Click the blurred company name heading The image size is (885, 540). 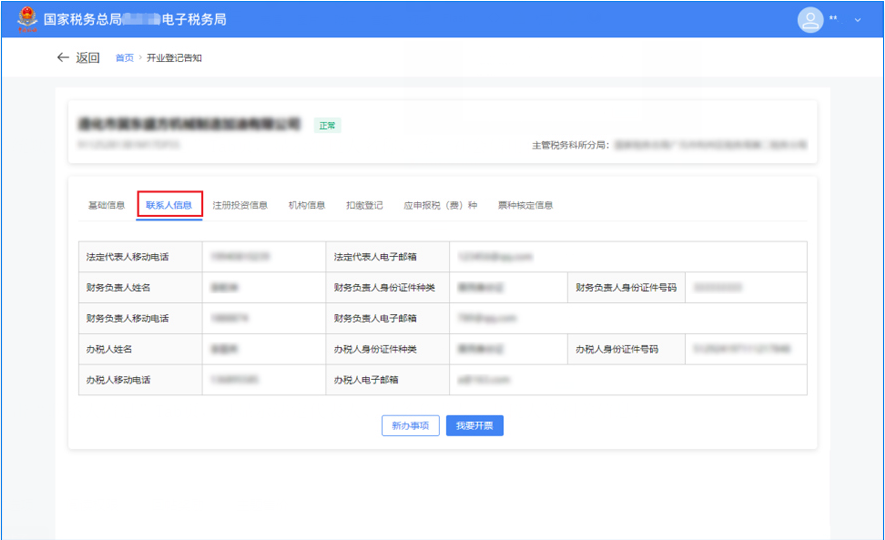click(188, 123)
